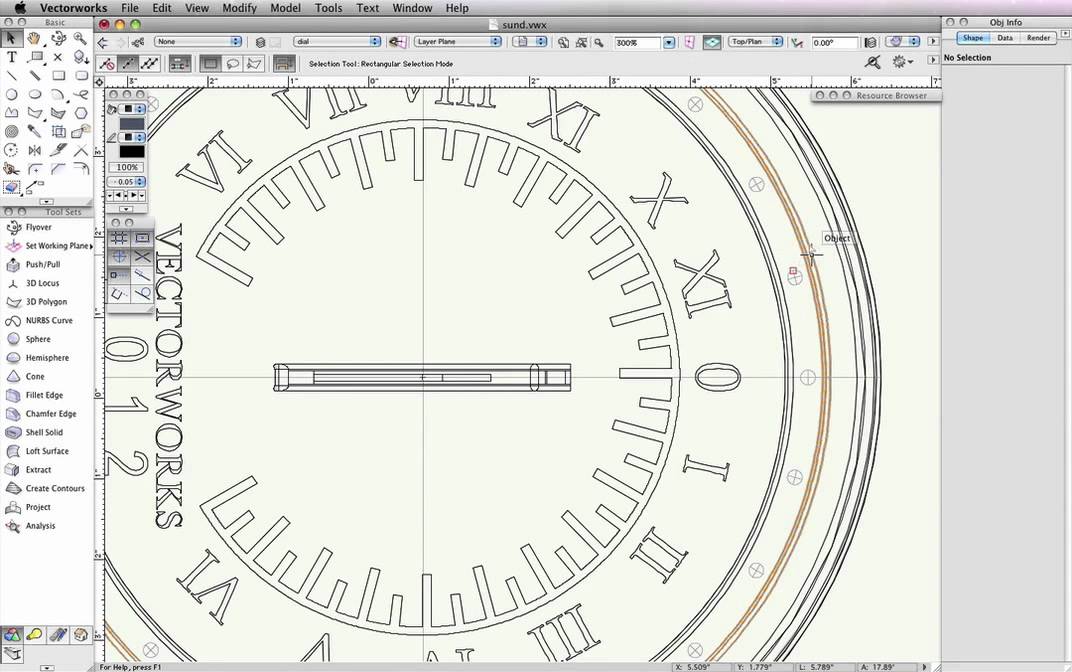Select the Double Line tool
This screenshot has height=672, width=1072.
[x=34, y=76]
